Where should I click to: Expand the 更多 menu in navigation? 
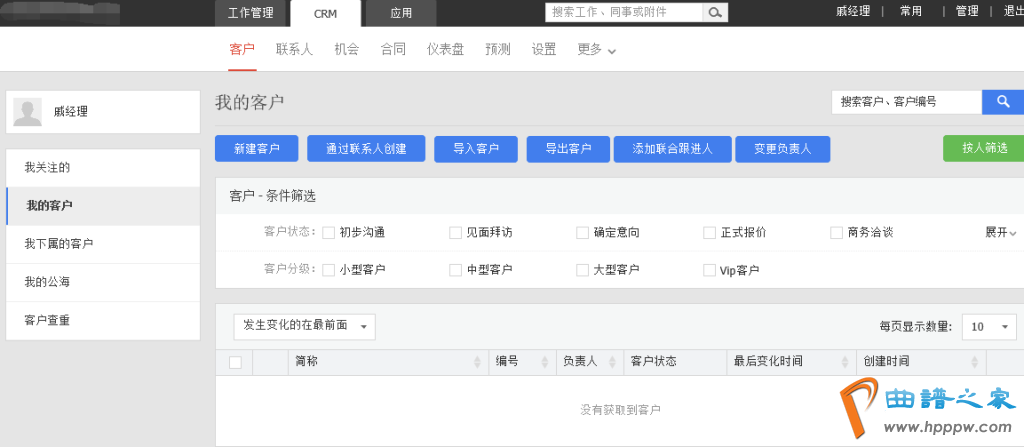[596, 49]
